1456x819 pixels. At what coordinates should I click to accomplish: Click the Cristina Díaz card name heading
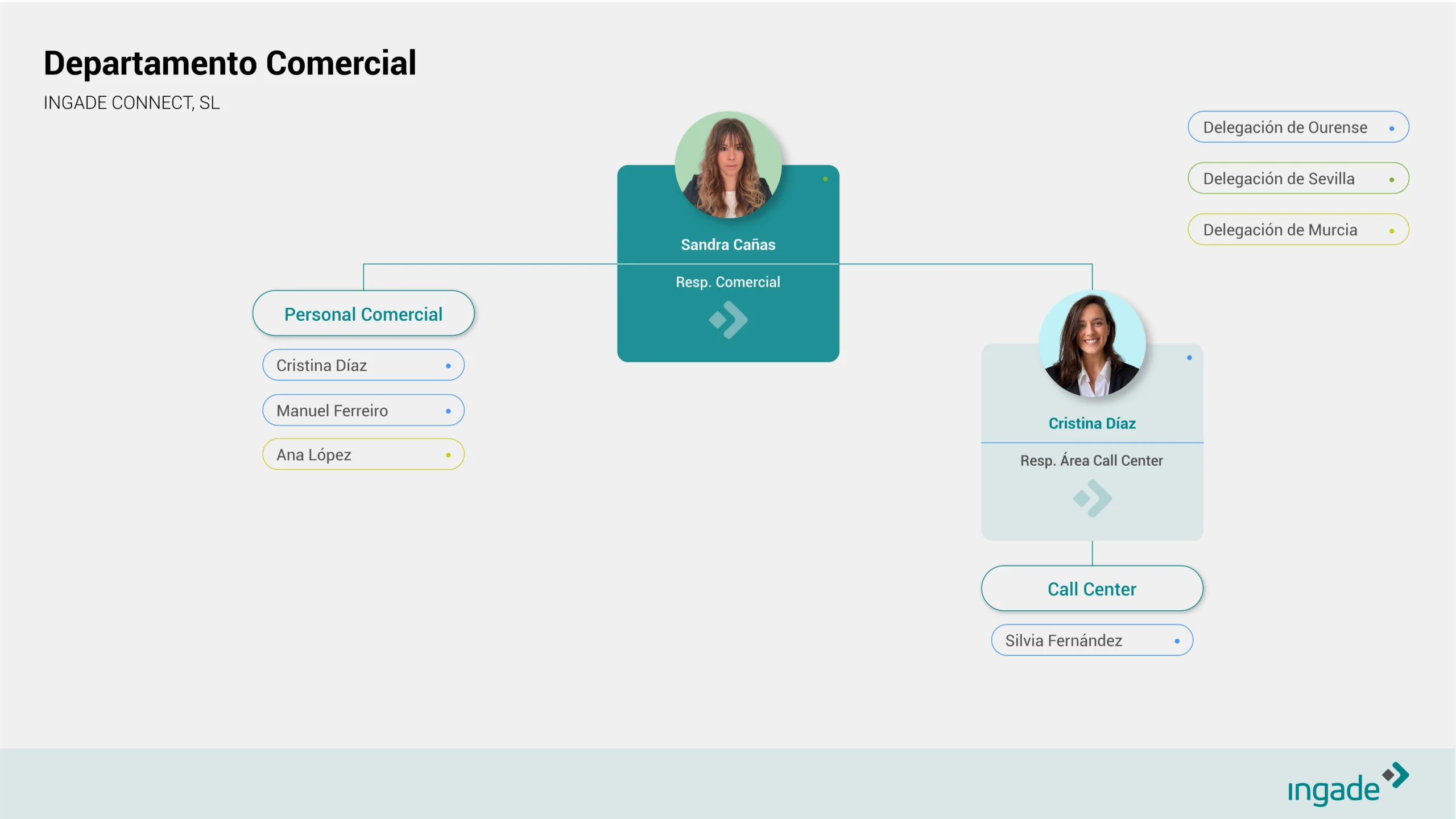pos(1092,423)
